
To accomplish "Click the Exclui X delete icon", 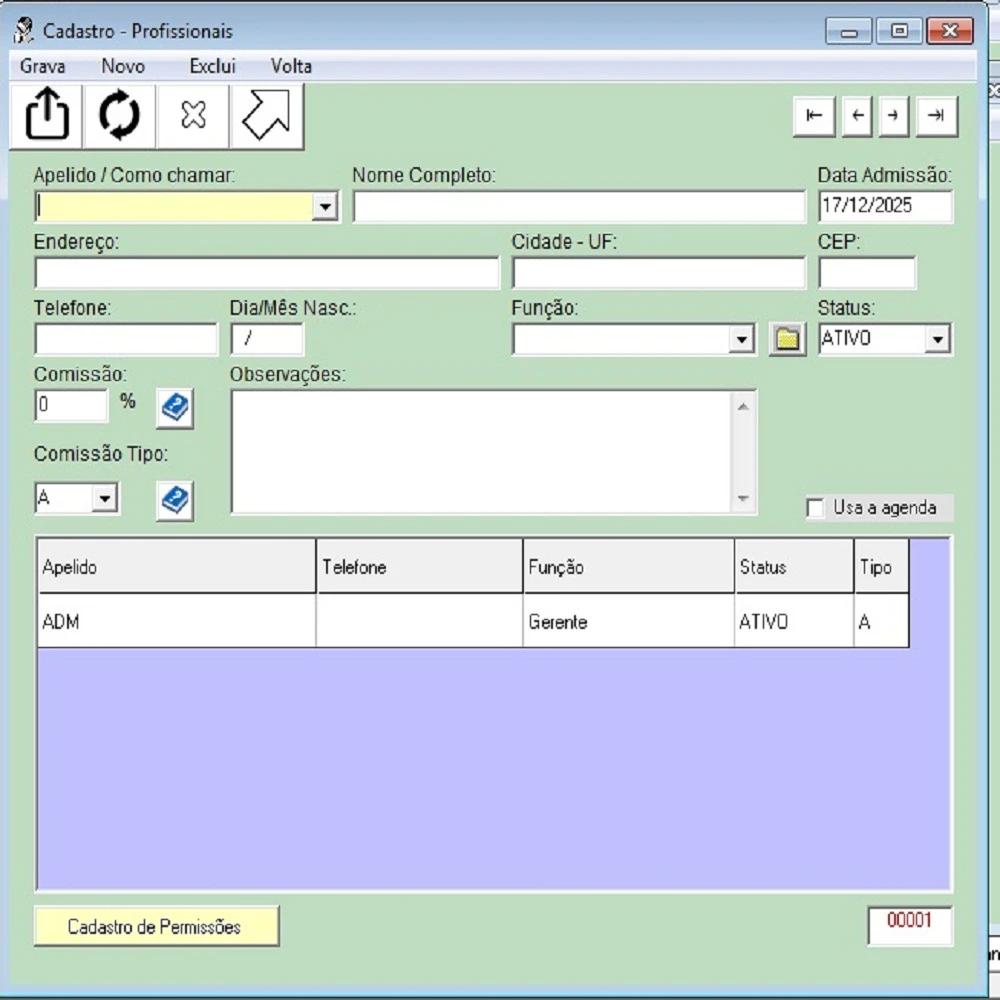I will [193, 116].
